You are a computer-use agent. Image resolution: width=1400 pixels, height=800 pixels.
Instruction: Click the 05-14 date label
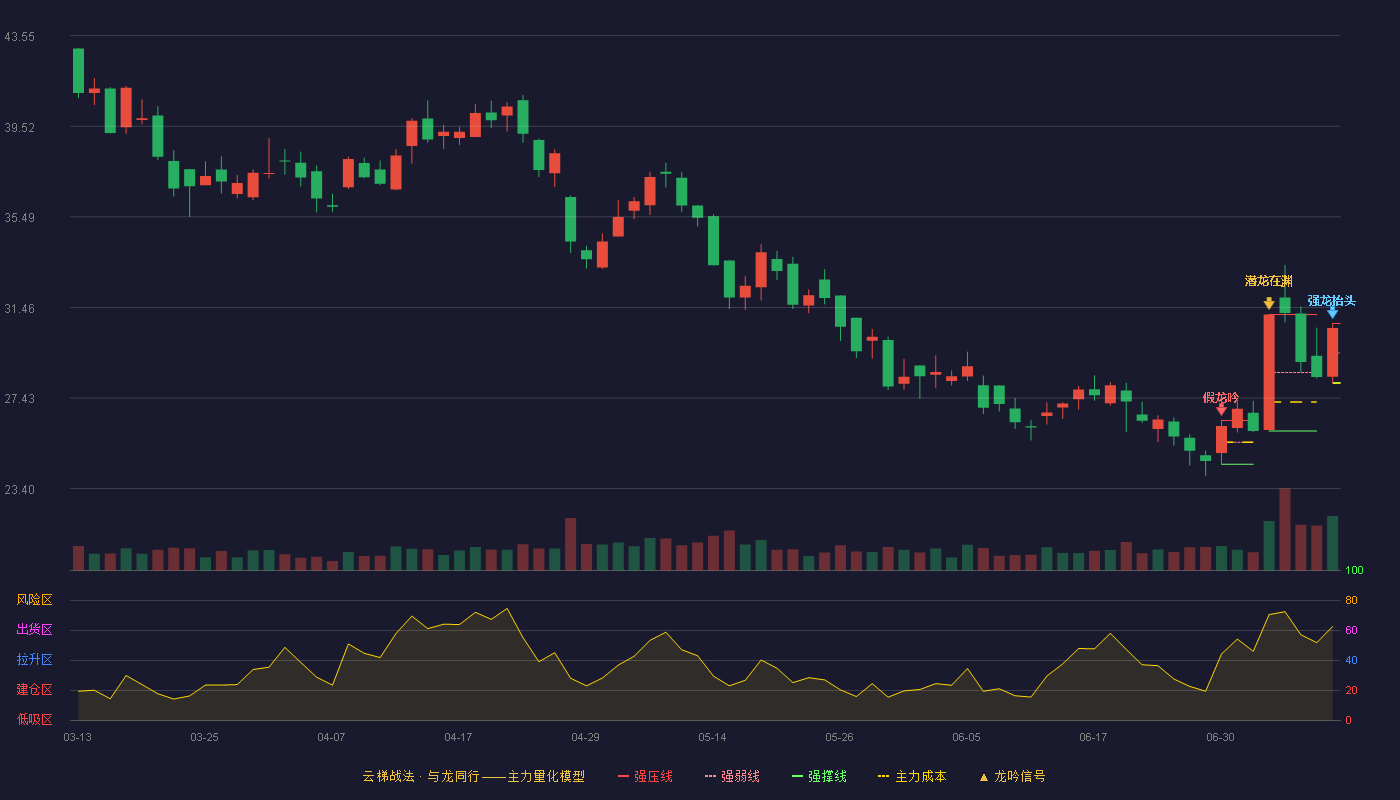pos(712,737)
